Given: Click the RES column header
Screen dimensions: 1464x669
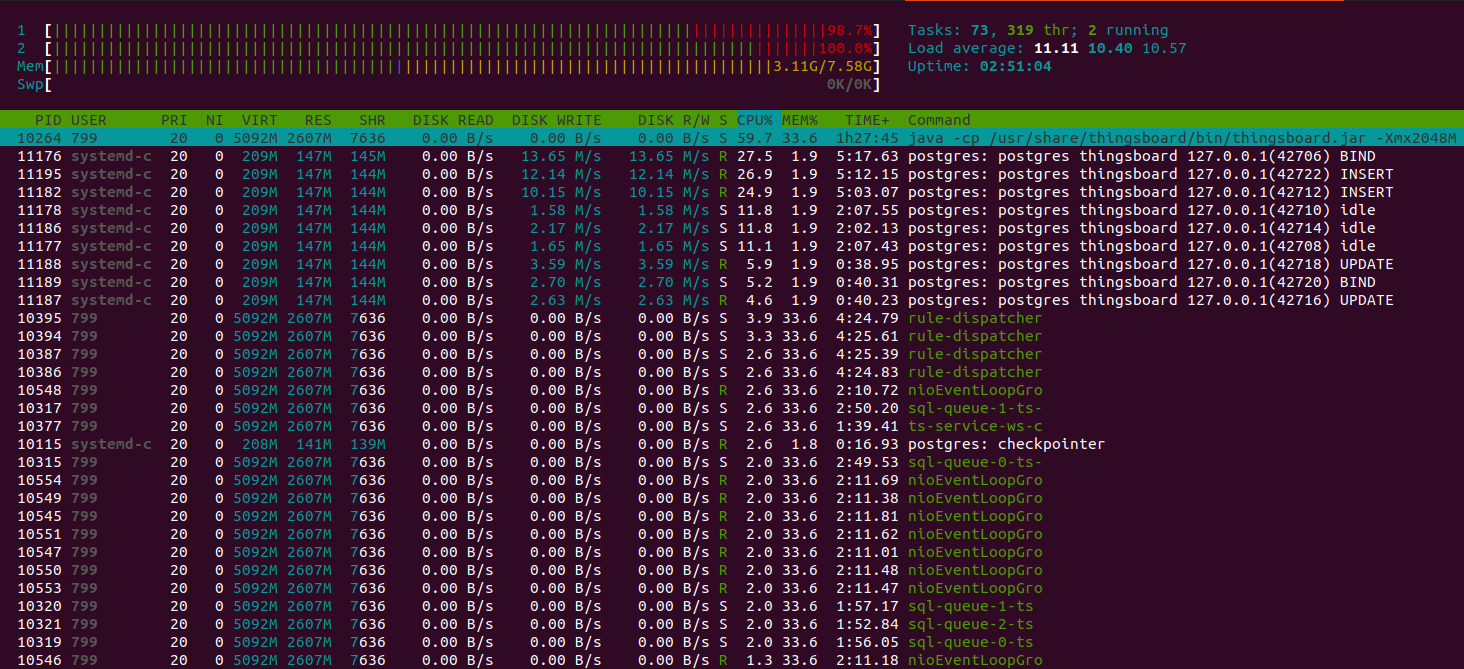Looking at the screenshot, I should (317, 120).
